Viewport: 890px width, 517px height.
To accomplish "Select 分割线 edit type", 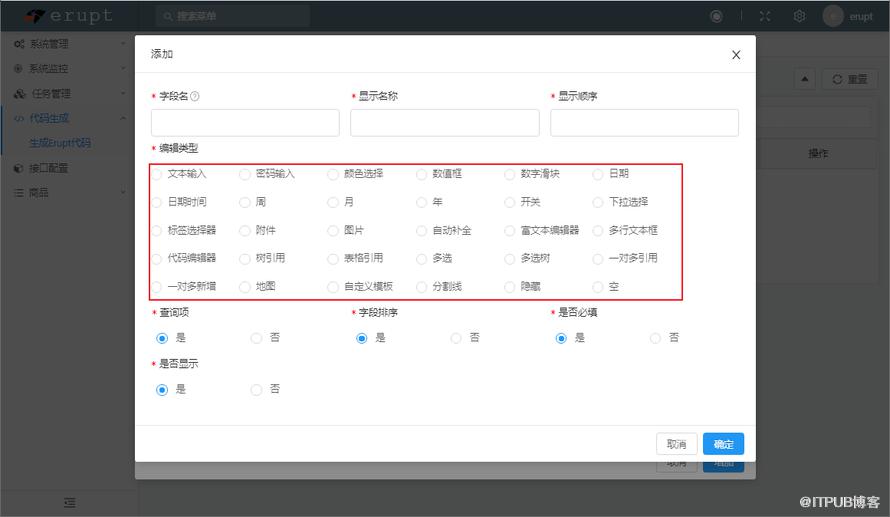I will (421, 287).
